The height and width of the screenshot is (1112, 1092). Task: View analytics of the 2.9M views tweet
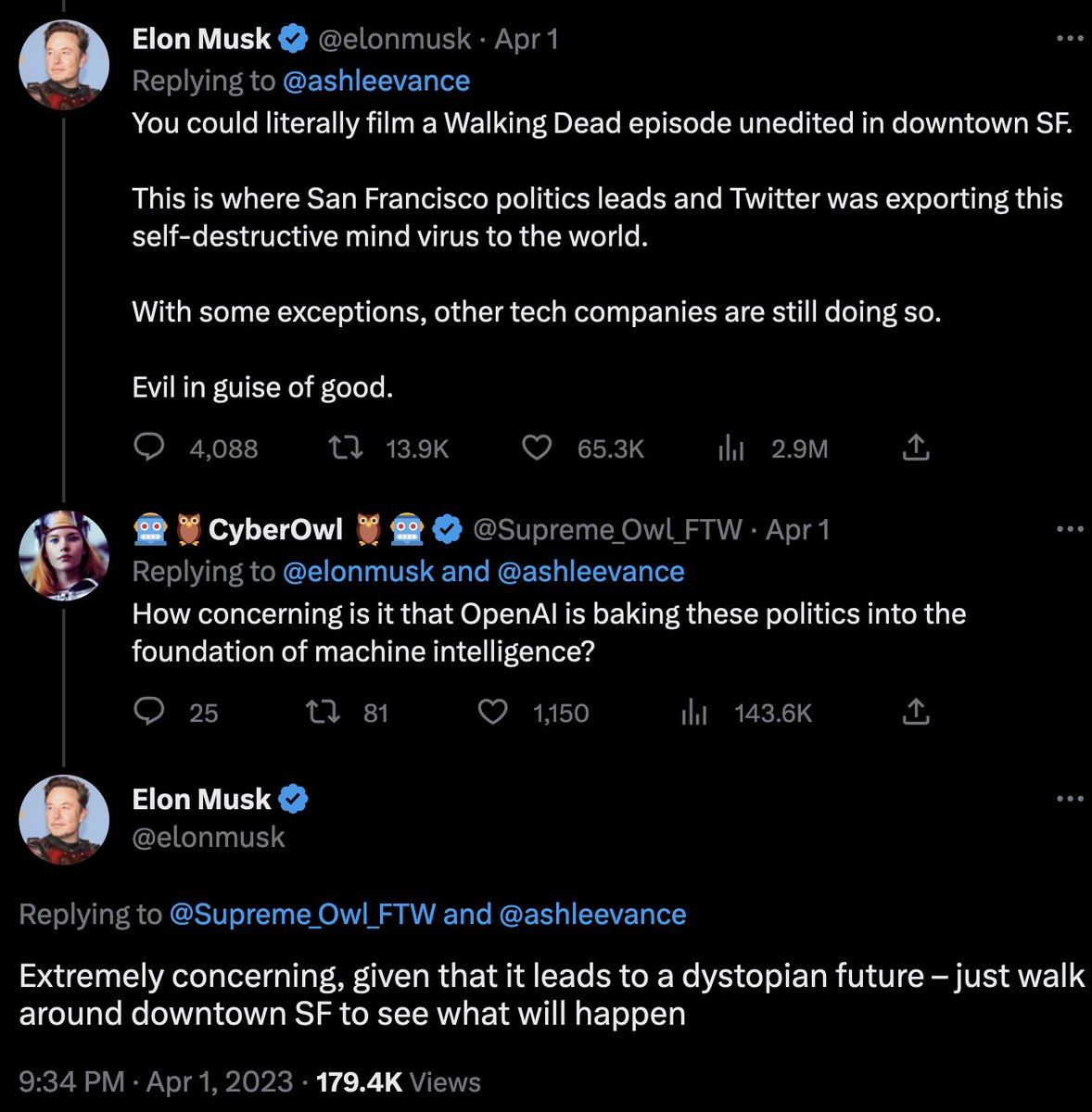(x=731, y=449)
